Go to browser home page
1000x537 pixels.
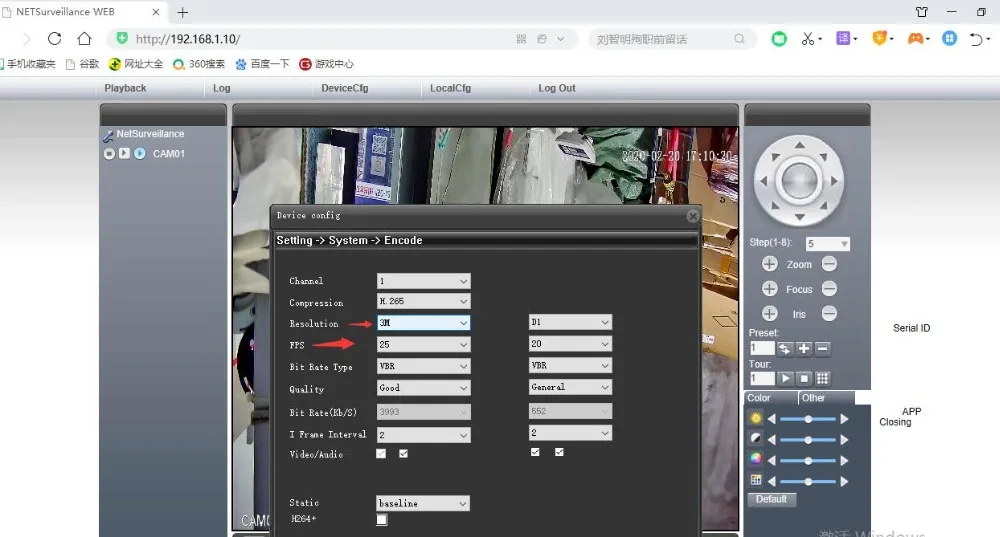click(84, 38)
